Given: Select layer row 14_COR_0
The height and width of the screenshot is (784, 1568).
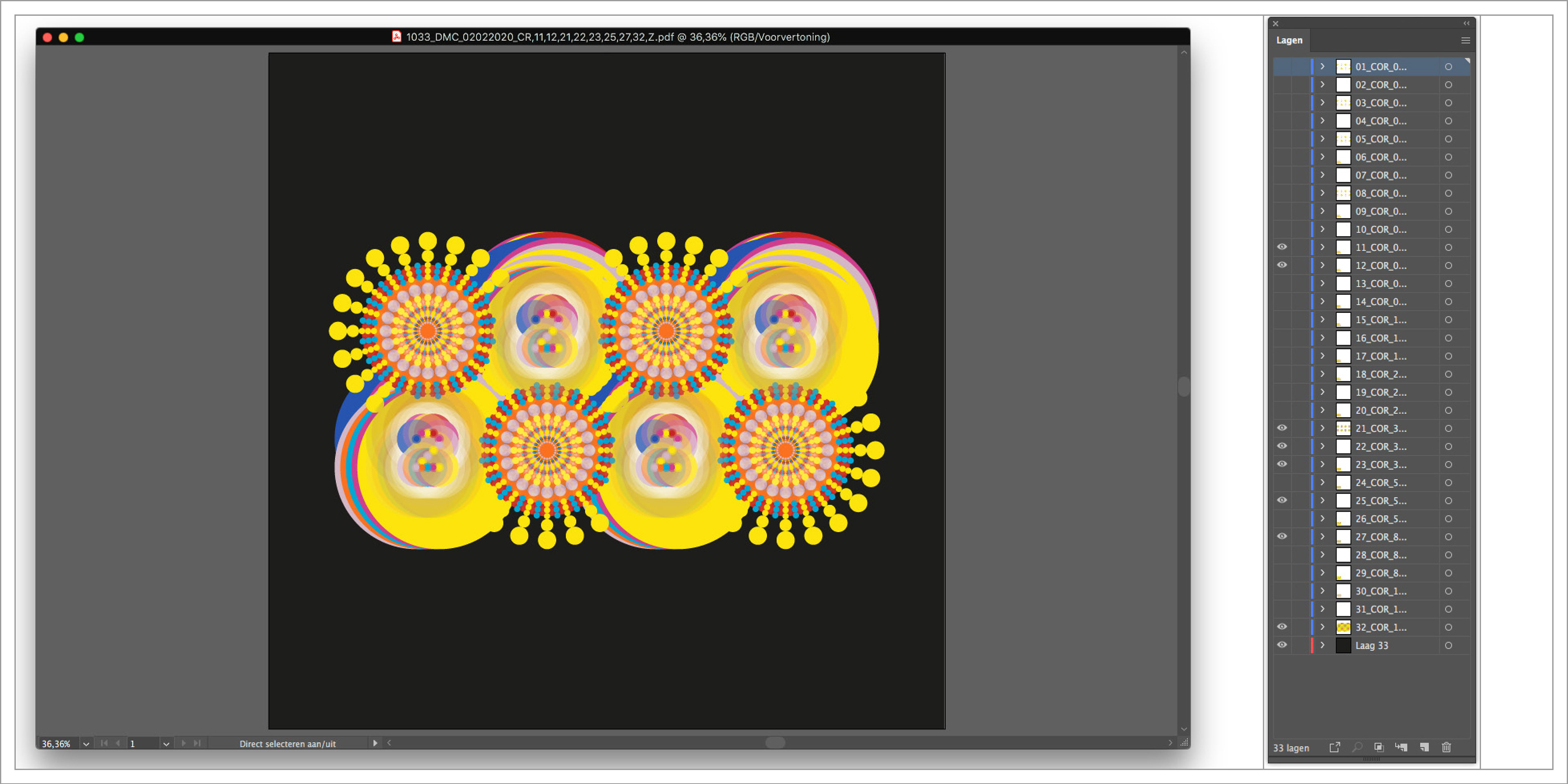Looking at the screenshot, I should [x=1372, y=302].
